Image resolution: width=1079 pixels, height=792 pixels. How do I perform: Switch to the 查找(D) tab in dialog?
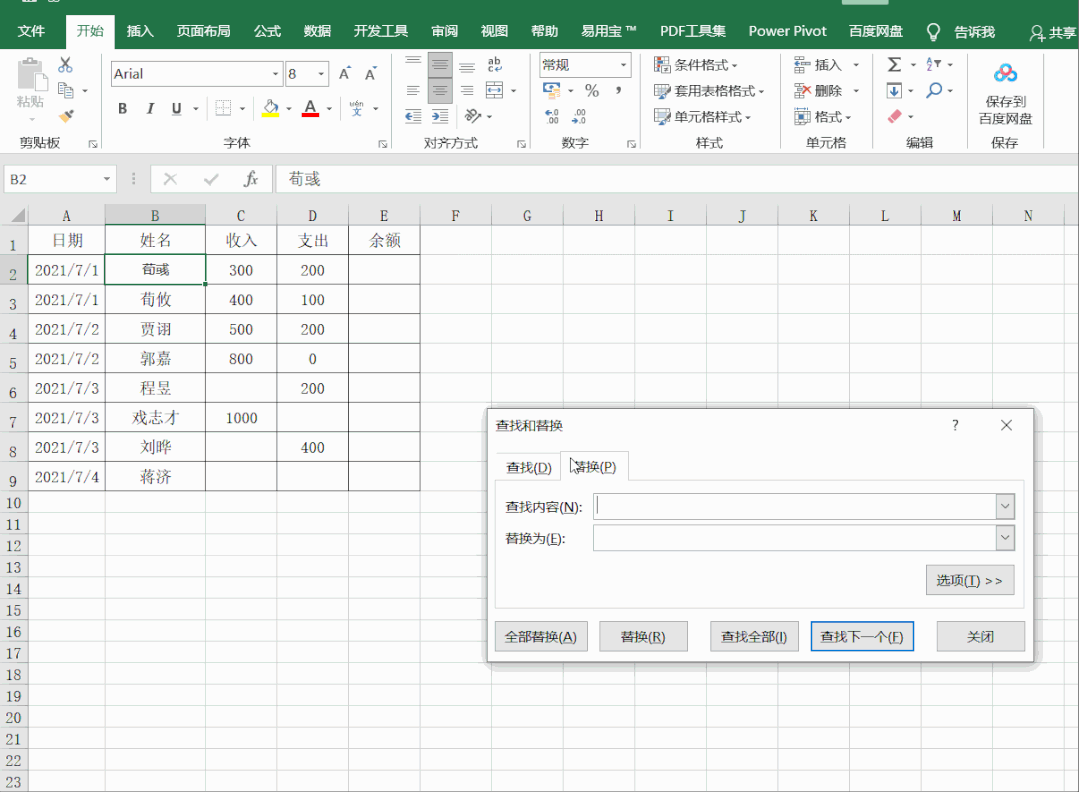[x=528, y=467]
